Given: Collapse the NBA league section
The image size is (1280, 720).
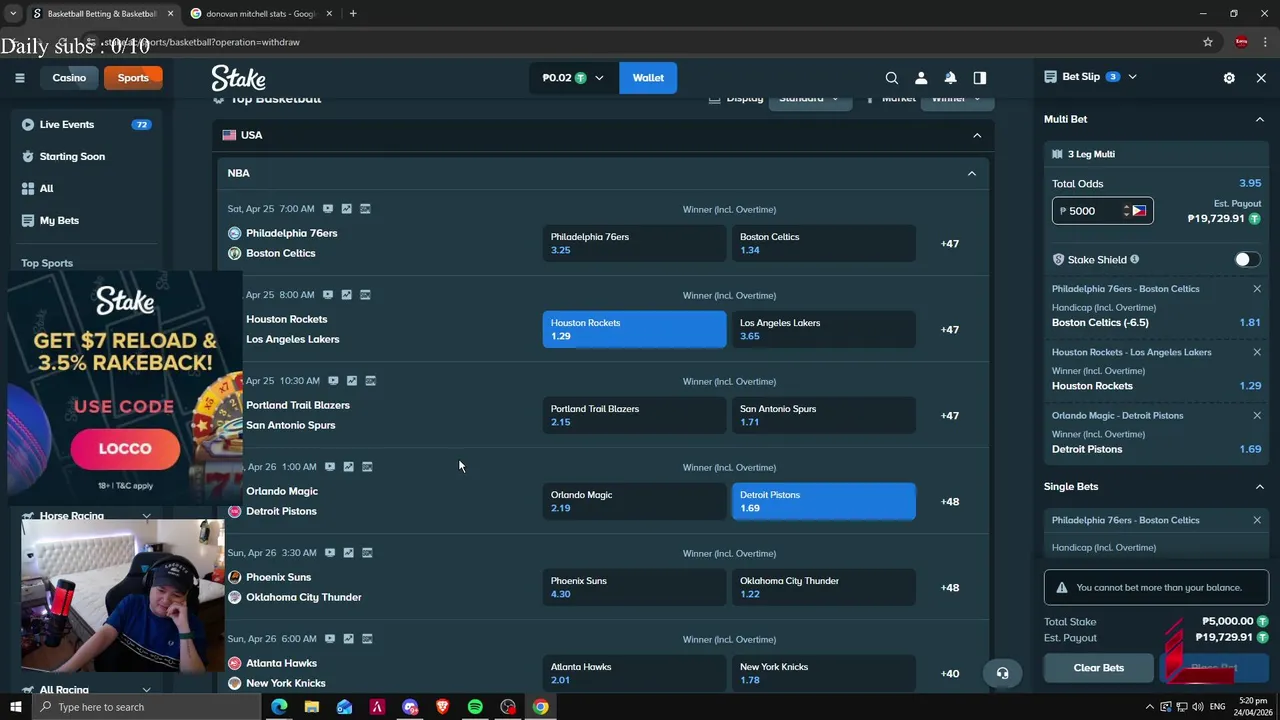Looking at the screenshot, I should click(971, 173).
